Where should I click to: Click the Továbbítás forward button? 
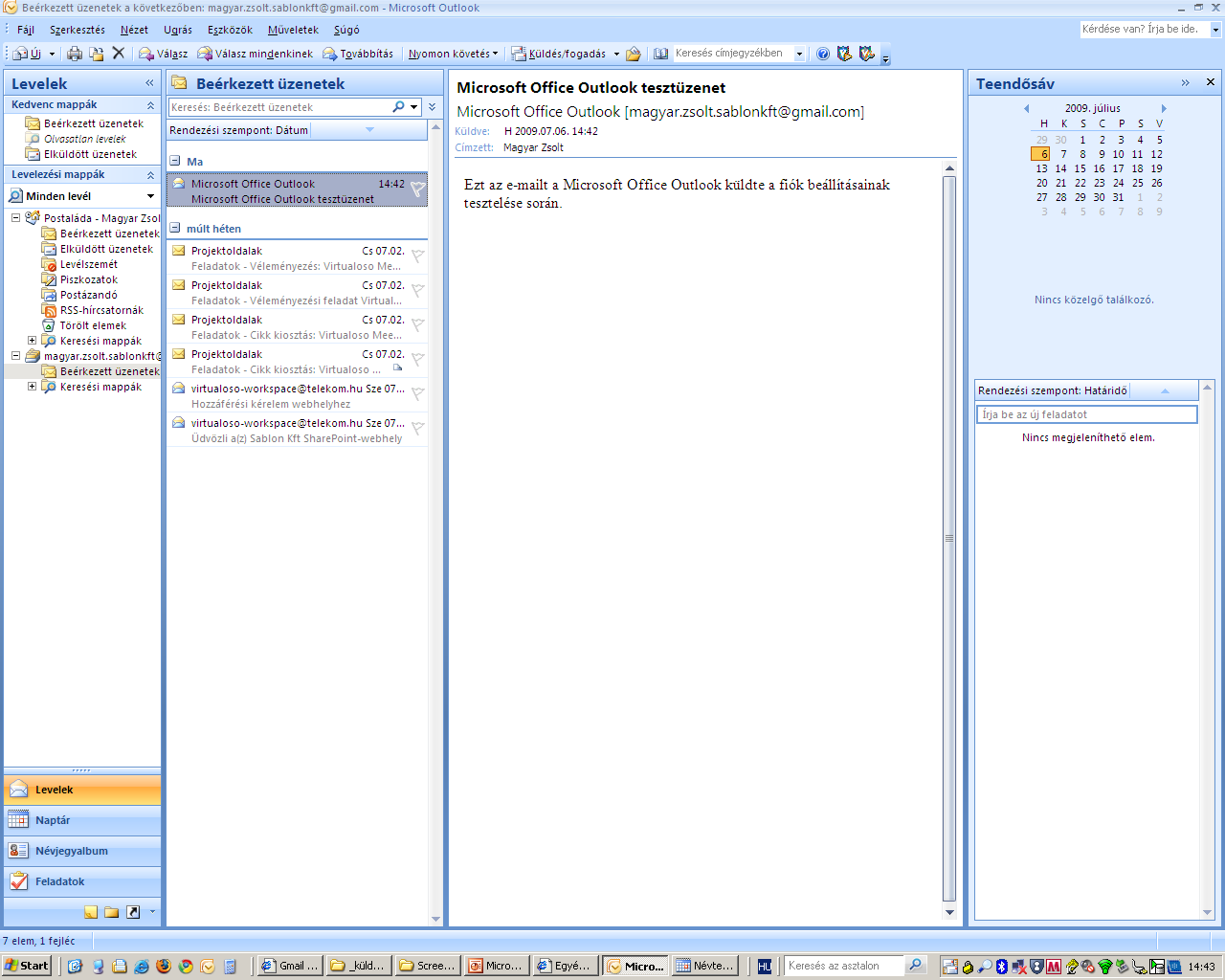coord(358,54)
